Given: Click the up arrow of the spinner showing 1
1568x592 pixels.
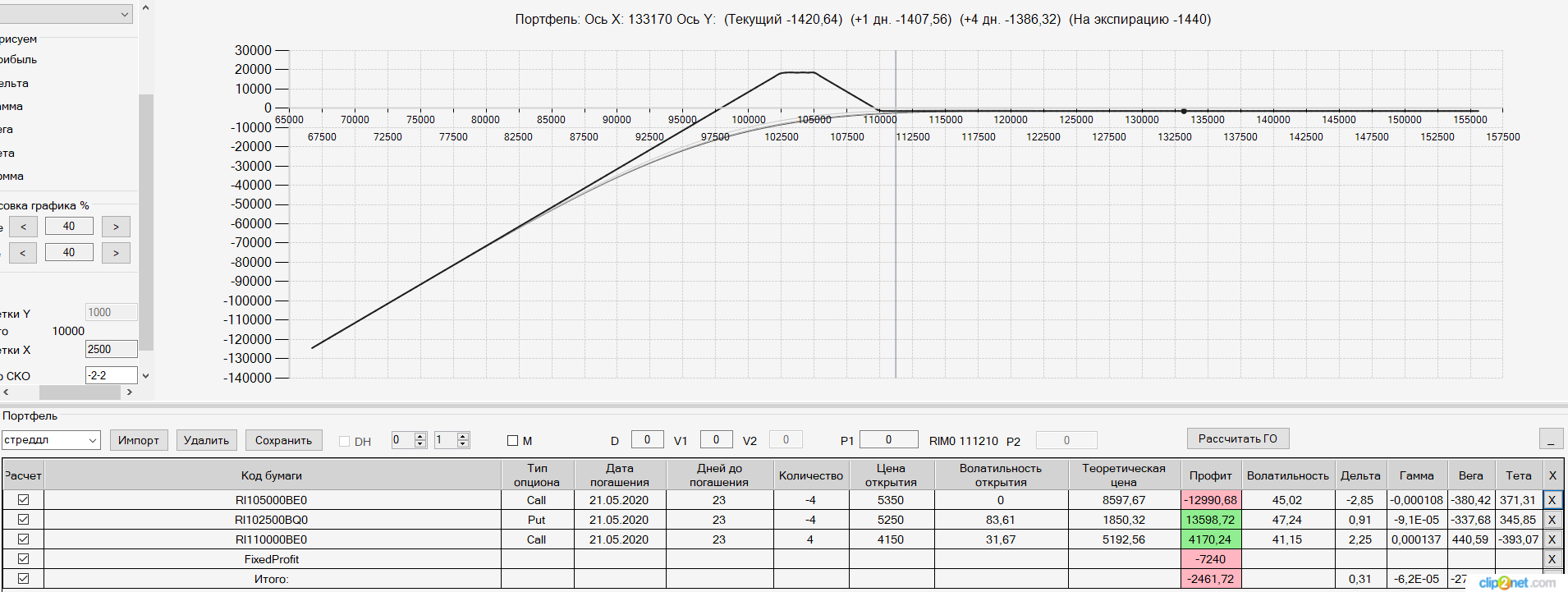Looking at the screenshot, I should click(463, 436).
